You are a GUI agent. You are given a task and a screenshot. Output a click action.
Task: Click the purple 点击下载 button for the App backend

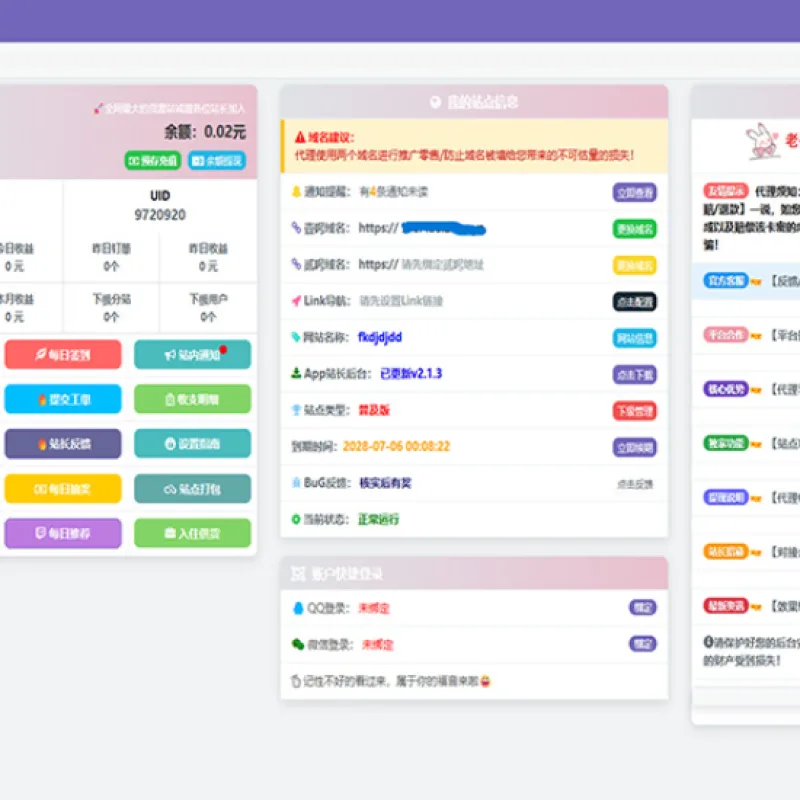pos(635,375)
